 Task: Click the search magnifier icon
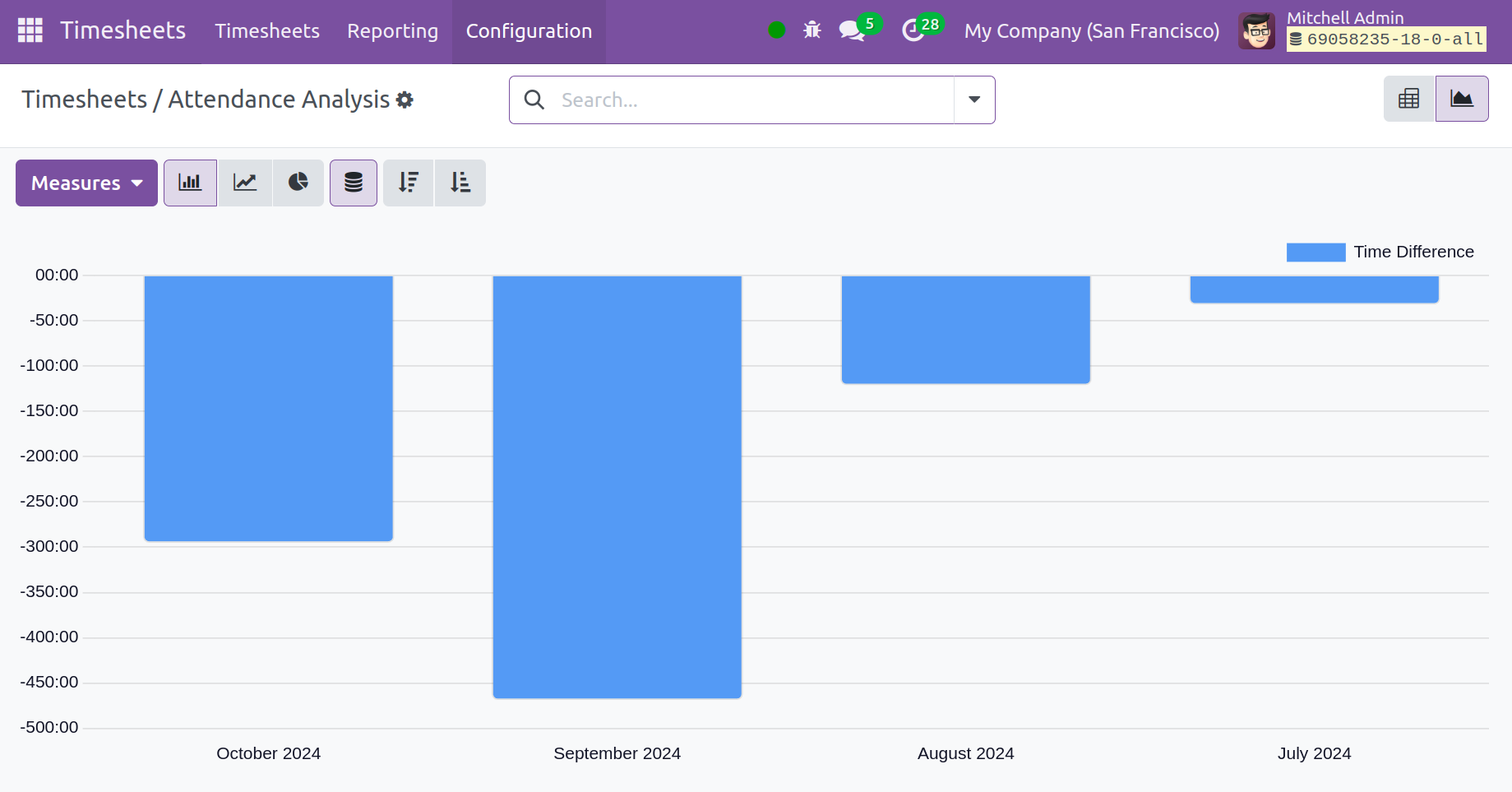534,100
